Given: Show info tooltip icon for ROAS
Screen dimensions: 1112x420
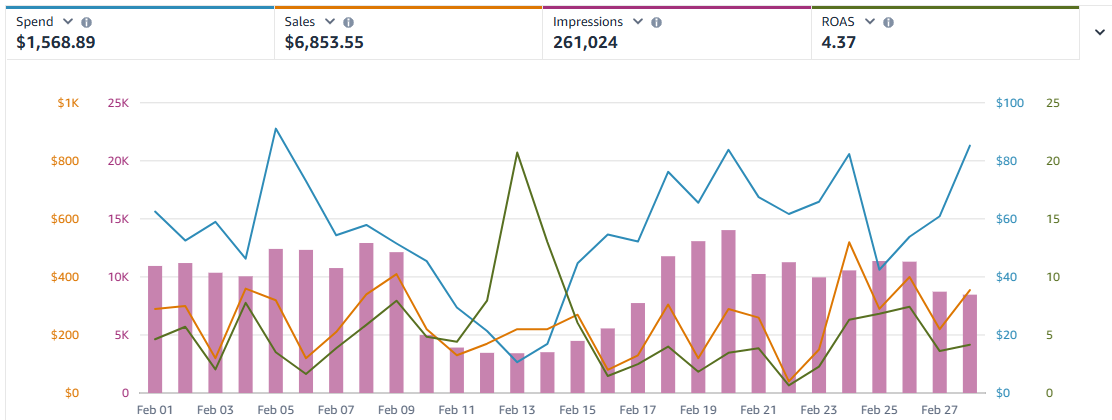Looking at the screenshot, I should (x=889, y=22).
